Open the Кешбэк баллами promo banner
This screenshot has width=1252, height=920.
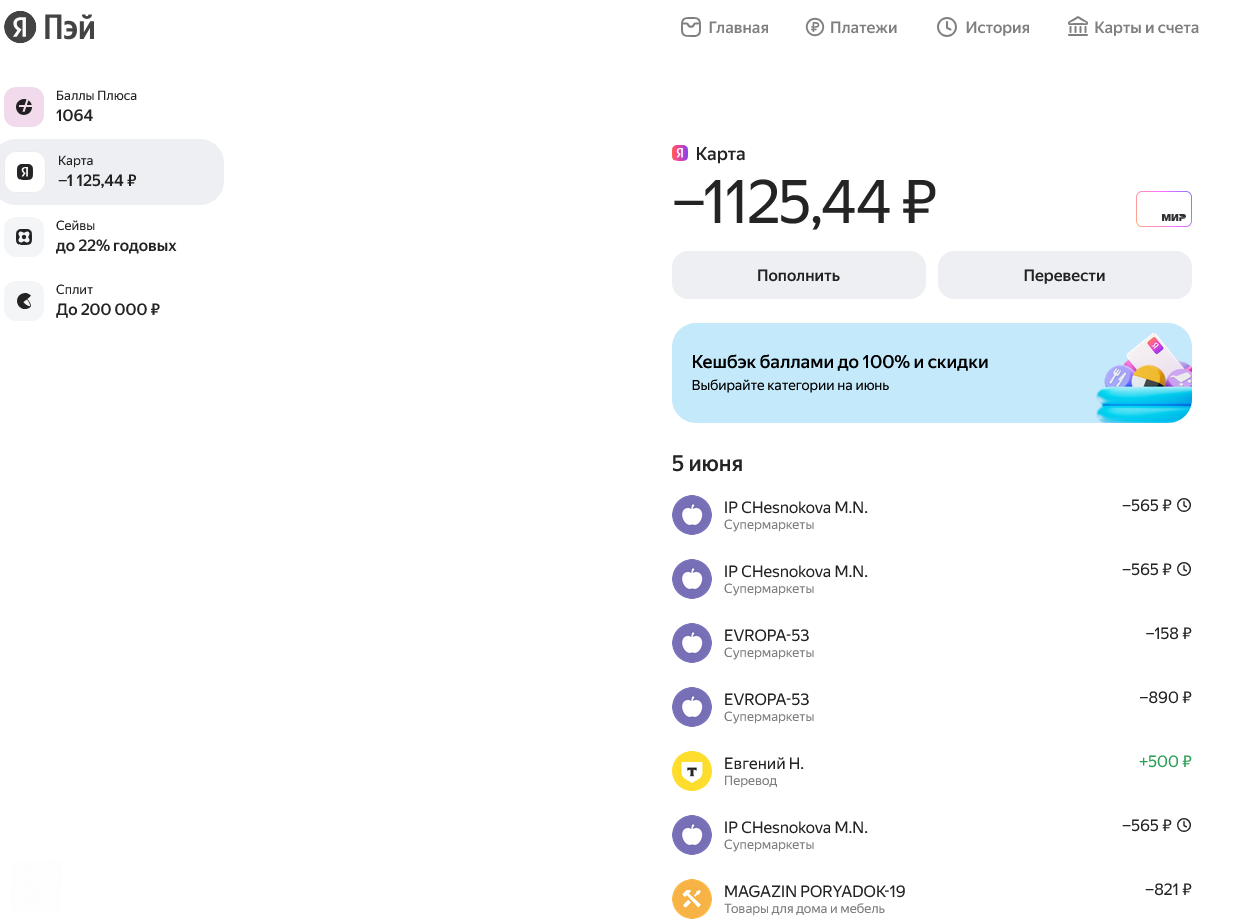pyautogui.click(x=932, y=373)
